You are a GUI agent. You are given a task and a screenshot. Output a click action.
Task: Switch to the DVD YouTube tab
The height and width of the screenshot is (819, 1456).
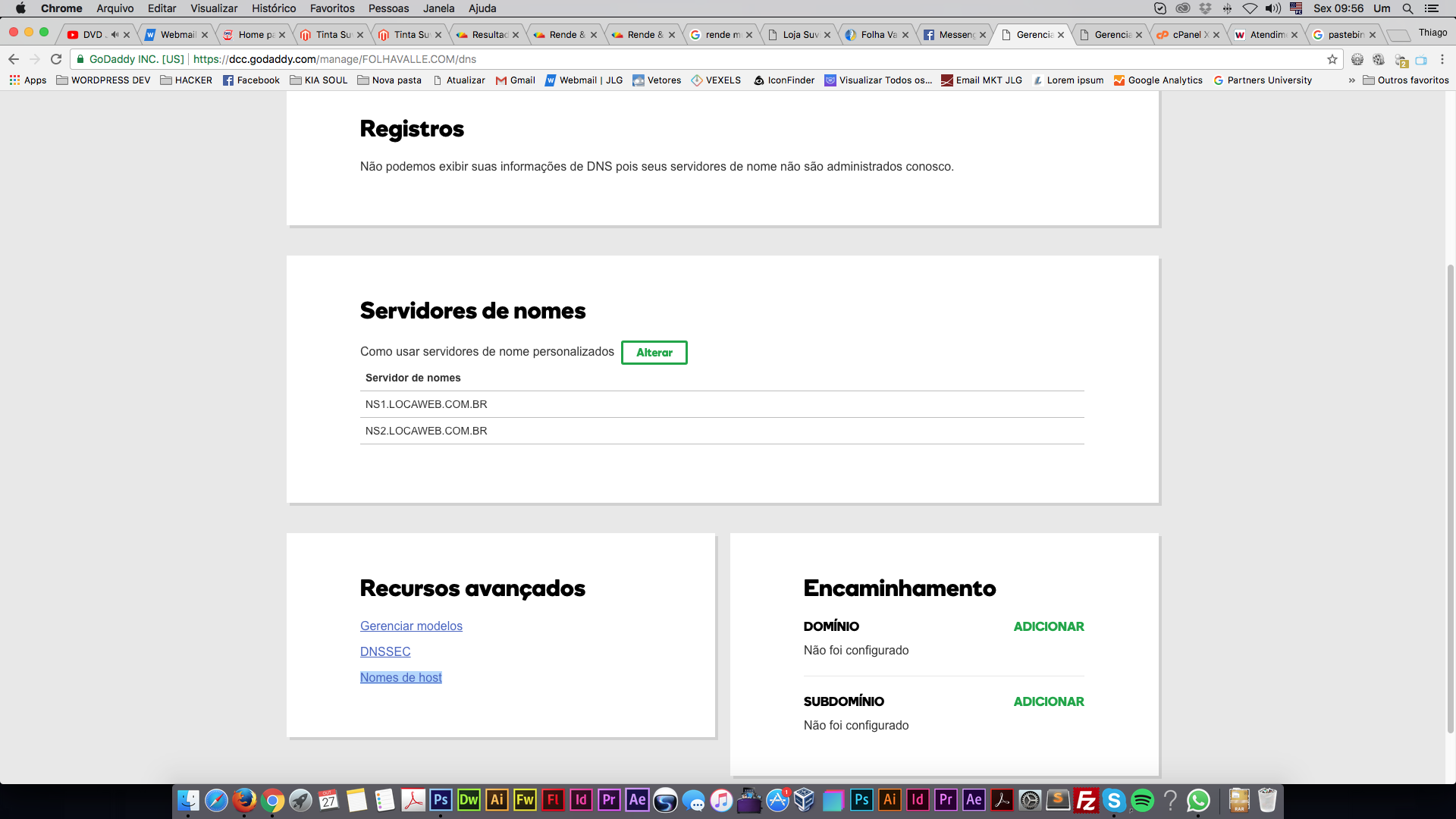(x=99, y=35)
